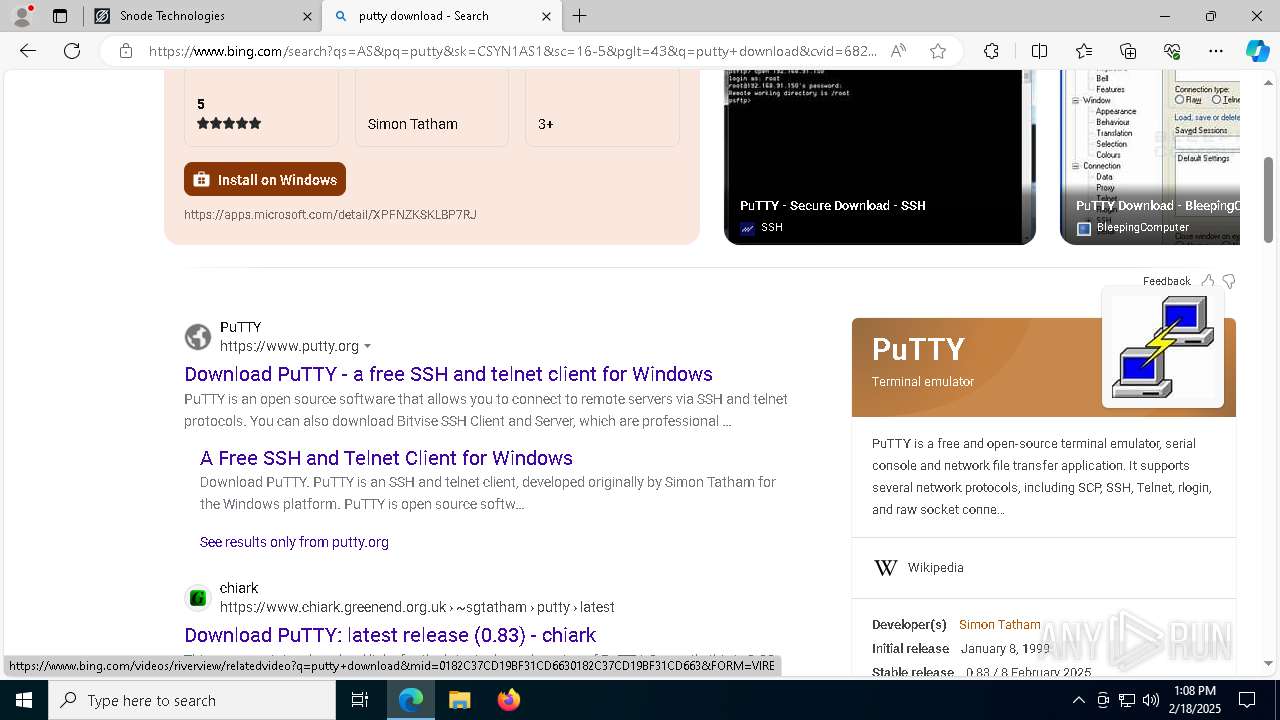Image resolution: width=1280 pixels, height=720 pixels.
Task: Open Browser essentials icon
Action: pos(1172,51)
